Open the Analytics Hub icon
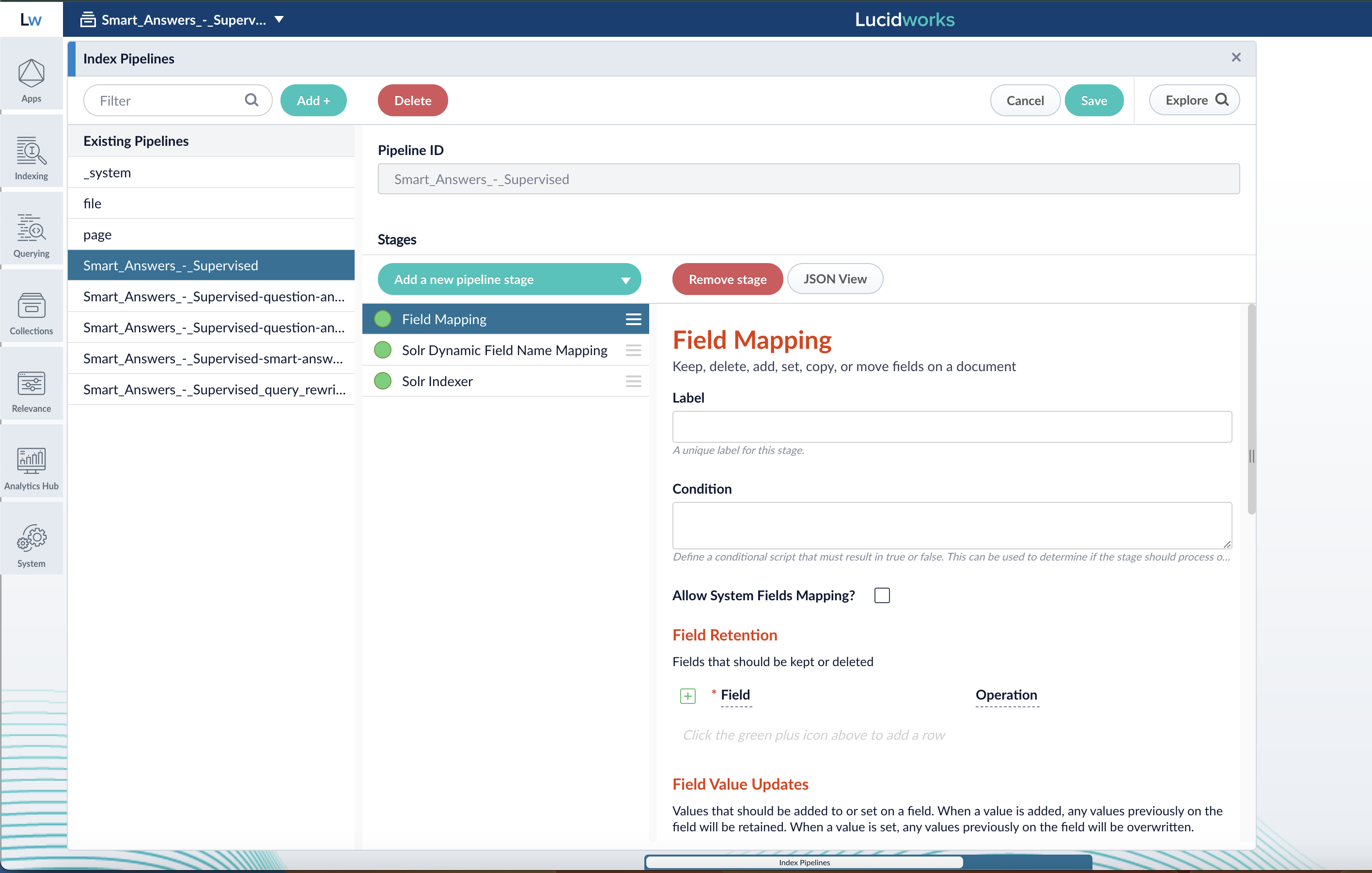The height and width of the screenshot is (873, 1372). (31, 468)
